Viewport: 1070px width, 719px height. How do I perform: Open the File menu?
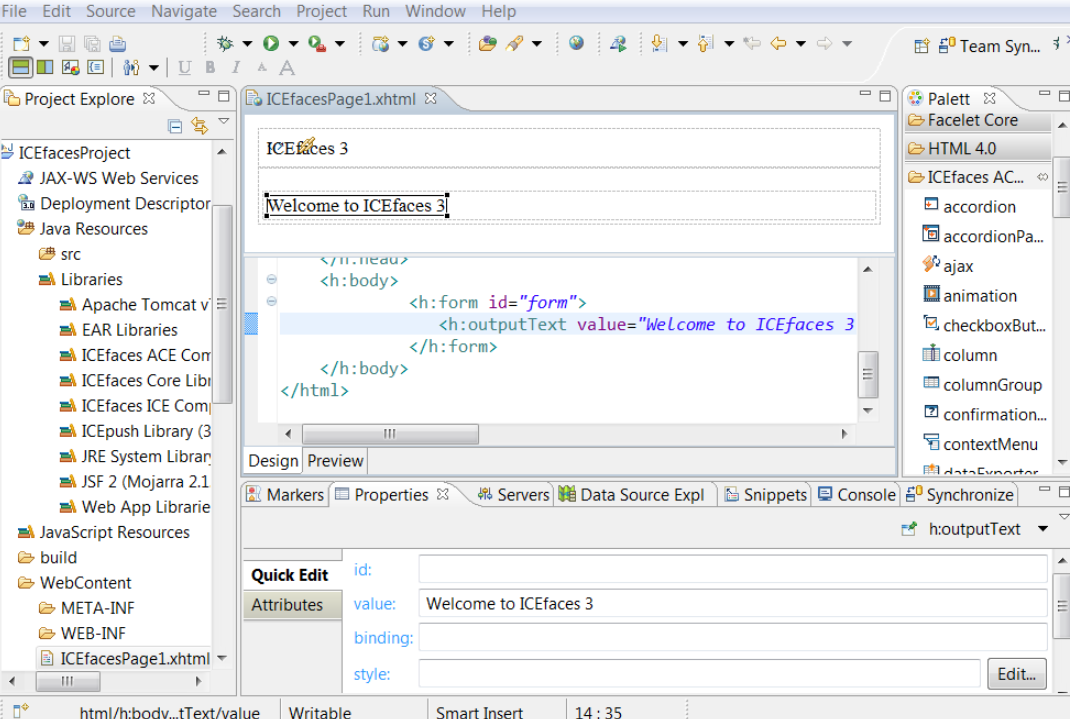point(14,11)
